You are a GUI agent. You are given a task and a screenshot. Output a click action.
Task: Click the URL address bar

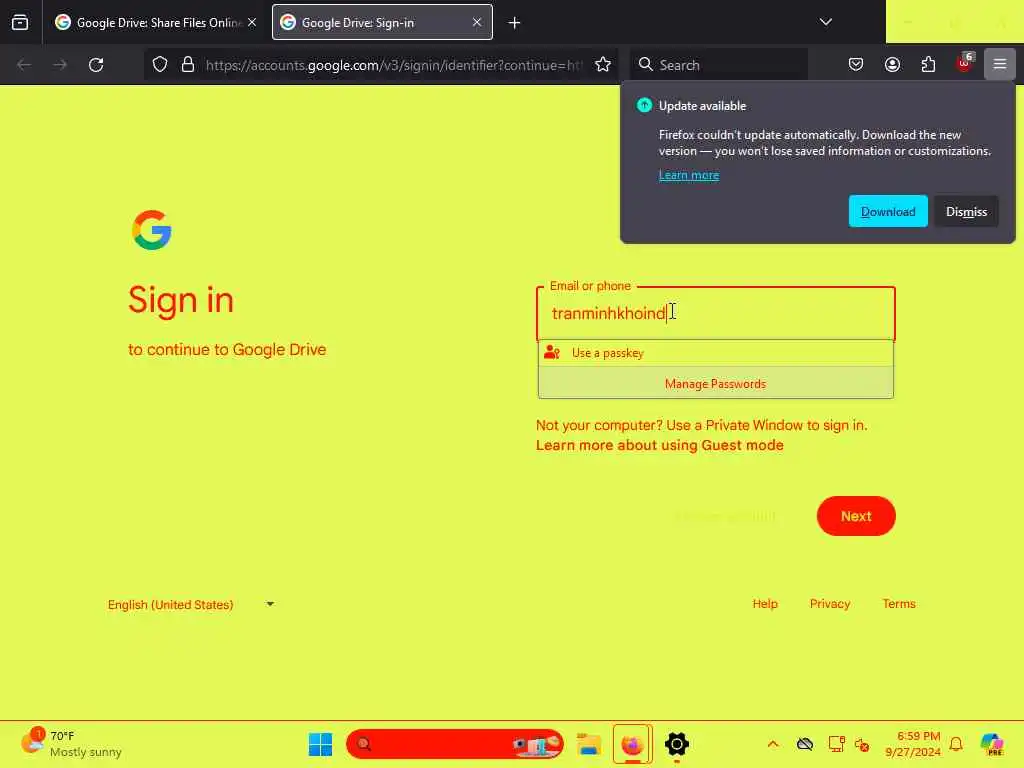pyautogui.click(x=393, y=65)
